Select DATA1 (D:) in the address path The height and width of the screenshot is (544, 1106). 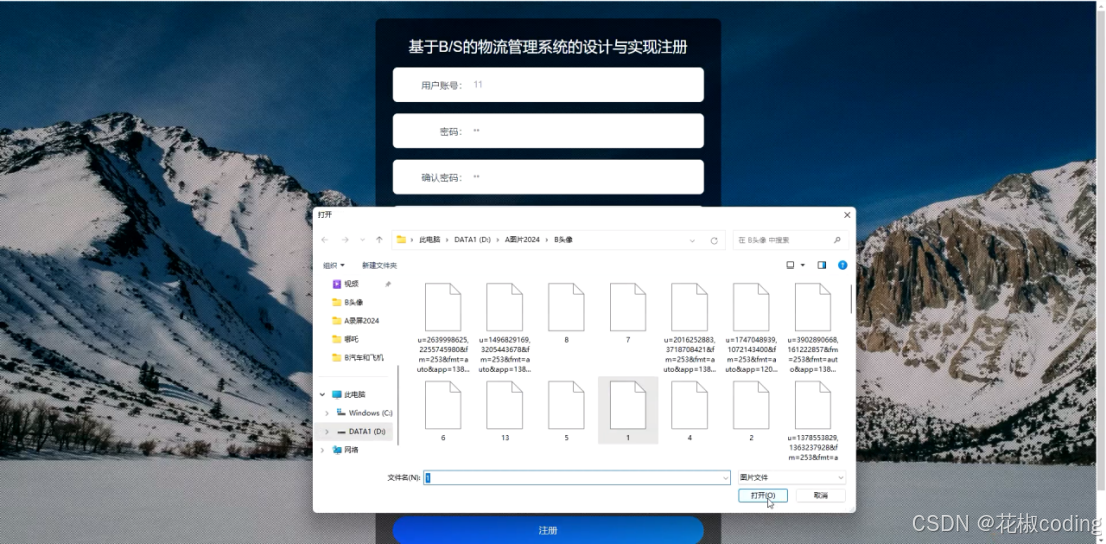pos(472,240)
